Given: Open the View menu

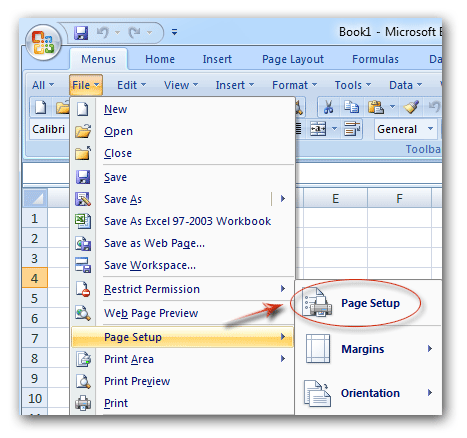Looking at the screenshot, I should tap(181, 85).
